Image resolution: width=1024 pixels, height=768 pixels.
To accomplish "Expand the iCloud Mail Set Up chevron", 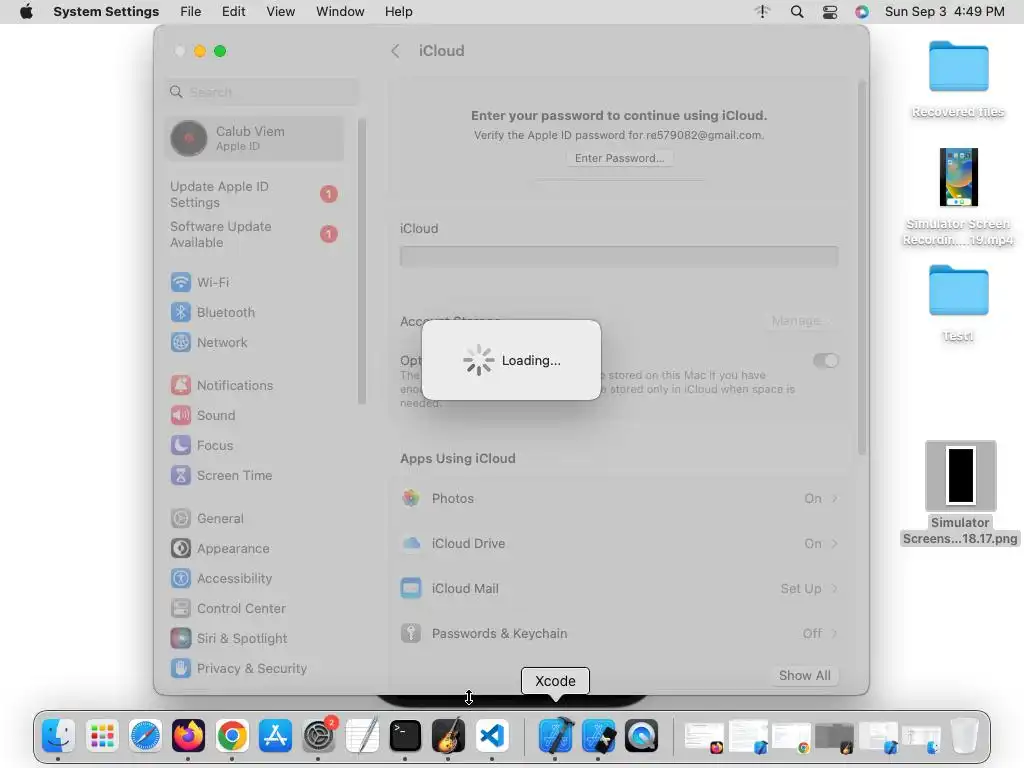I will [835, 588].
